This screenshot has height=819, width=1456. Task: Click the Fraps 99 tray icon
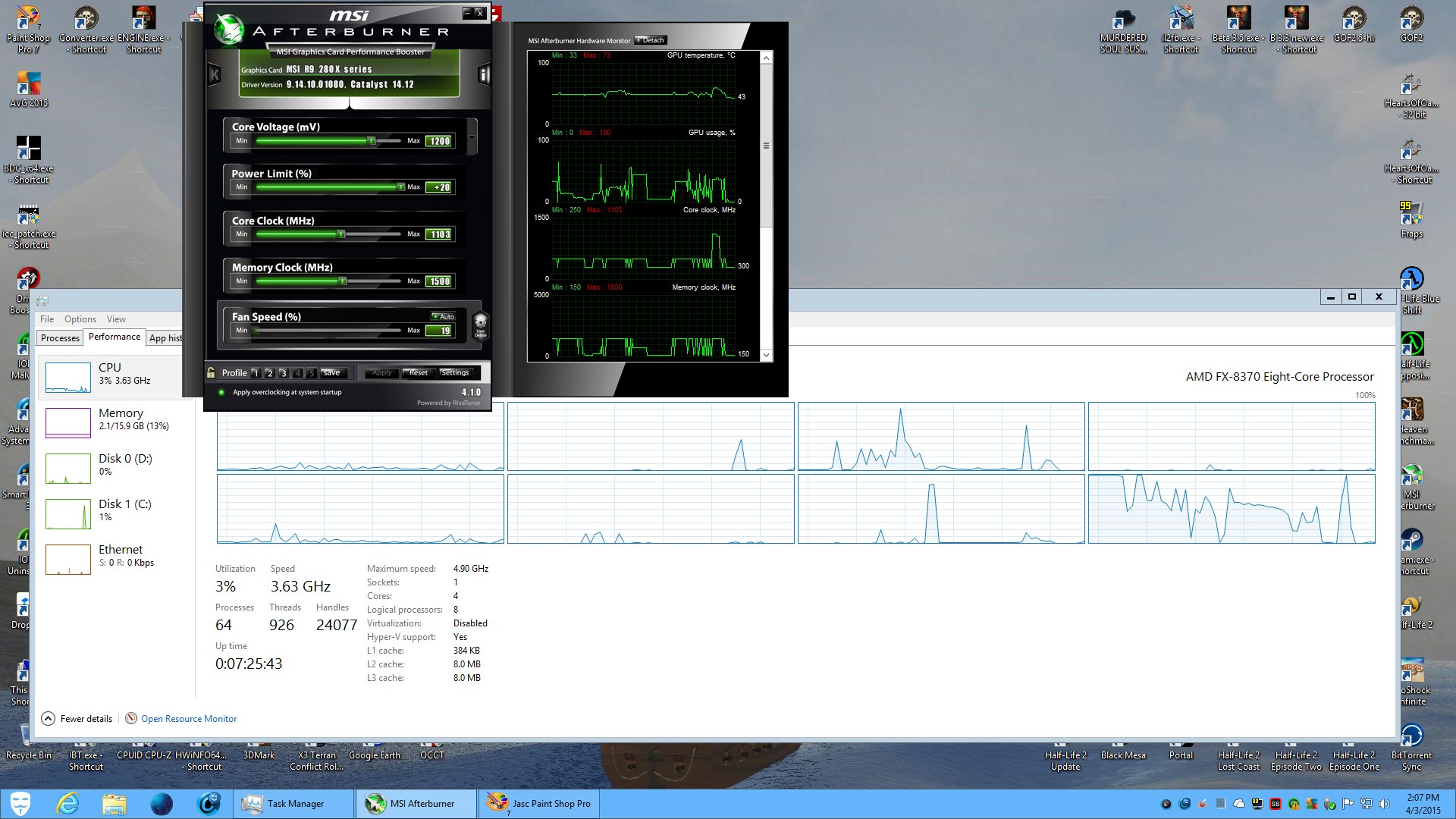pyautogui.click(x=1257, y=804)
